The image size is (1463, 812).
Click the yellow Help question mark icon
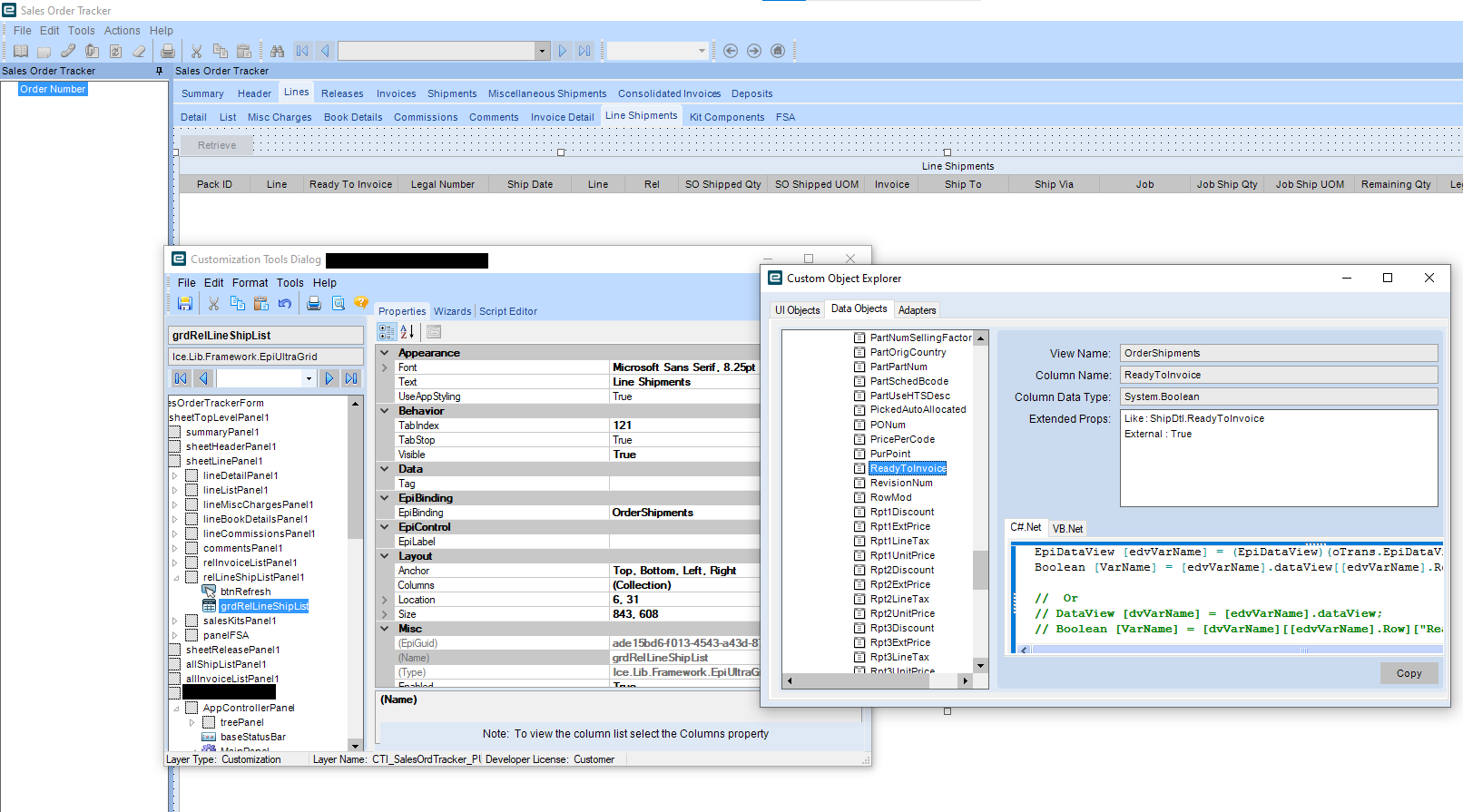[x=360, y=303]
